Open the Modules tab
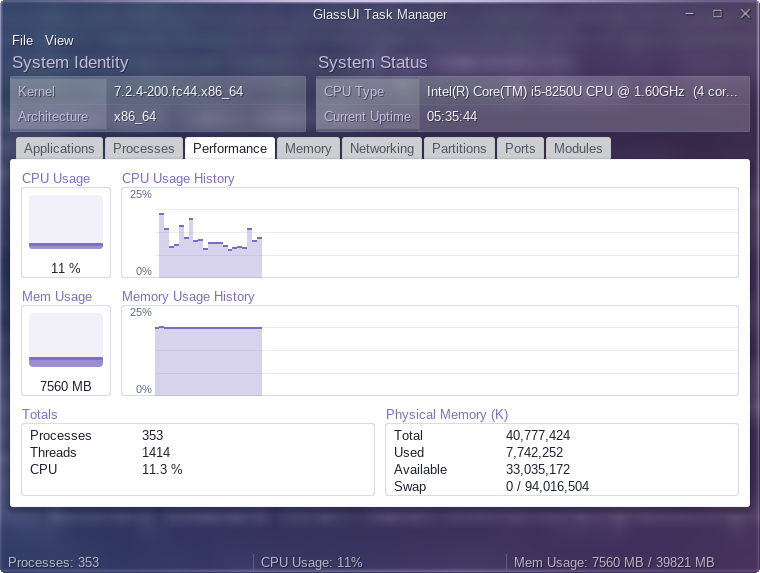This screenshot has width=760, height=573. pyautogui.click(x=578, y=148)
